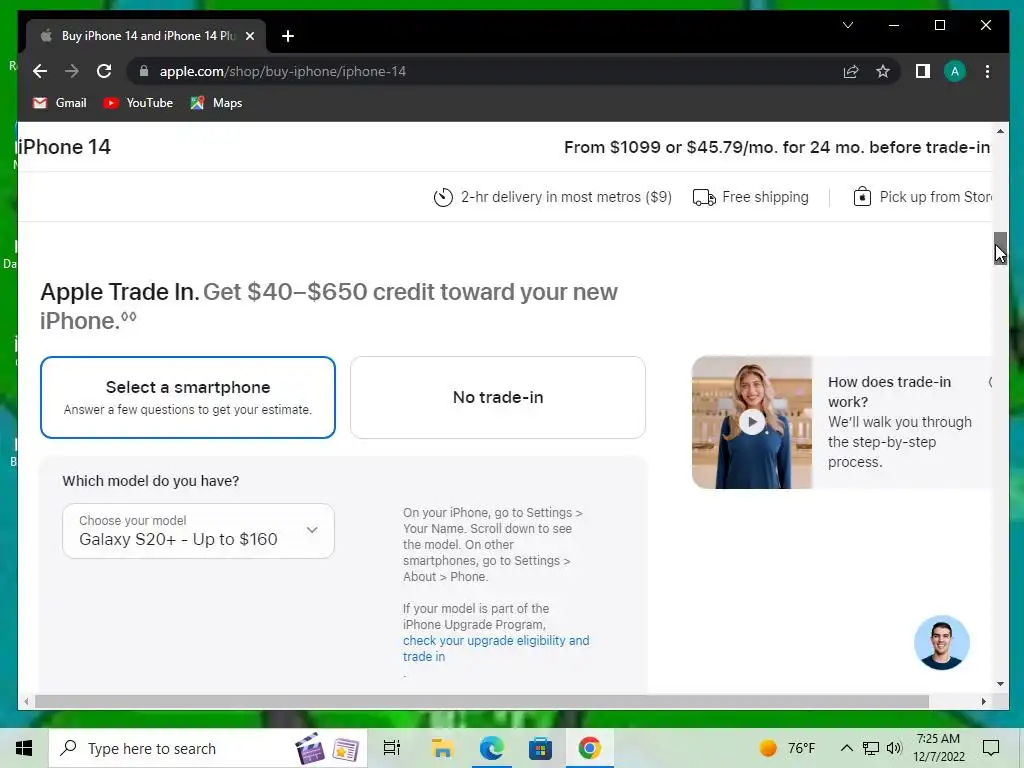Viewport: 1024px width, 768px height.
Task: Click the Free shipping text
Action: [765, 197]
